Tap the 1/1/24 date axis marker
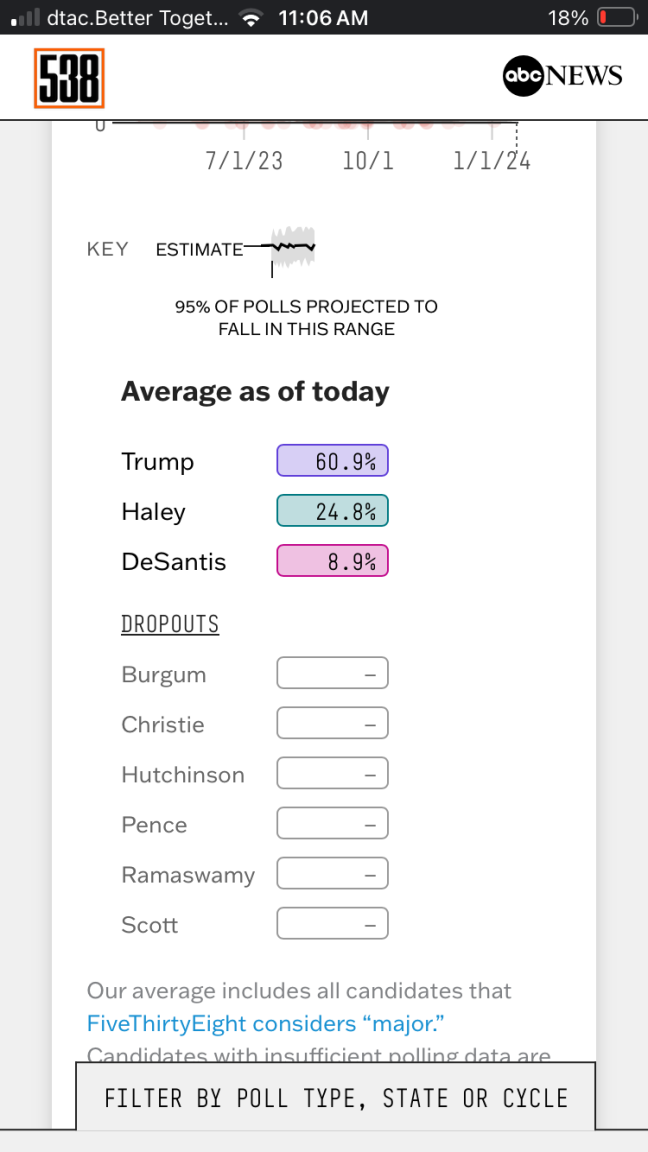 492,160
